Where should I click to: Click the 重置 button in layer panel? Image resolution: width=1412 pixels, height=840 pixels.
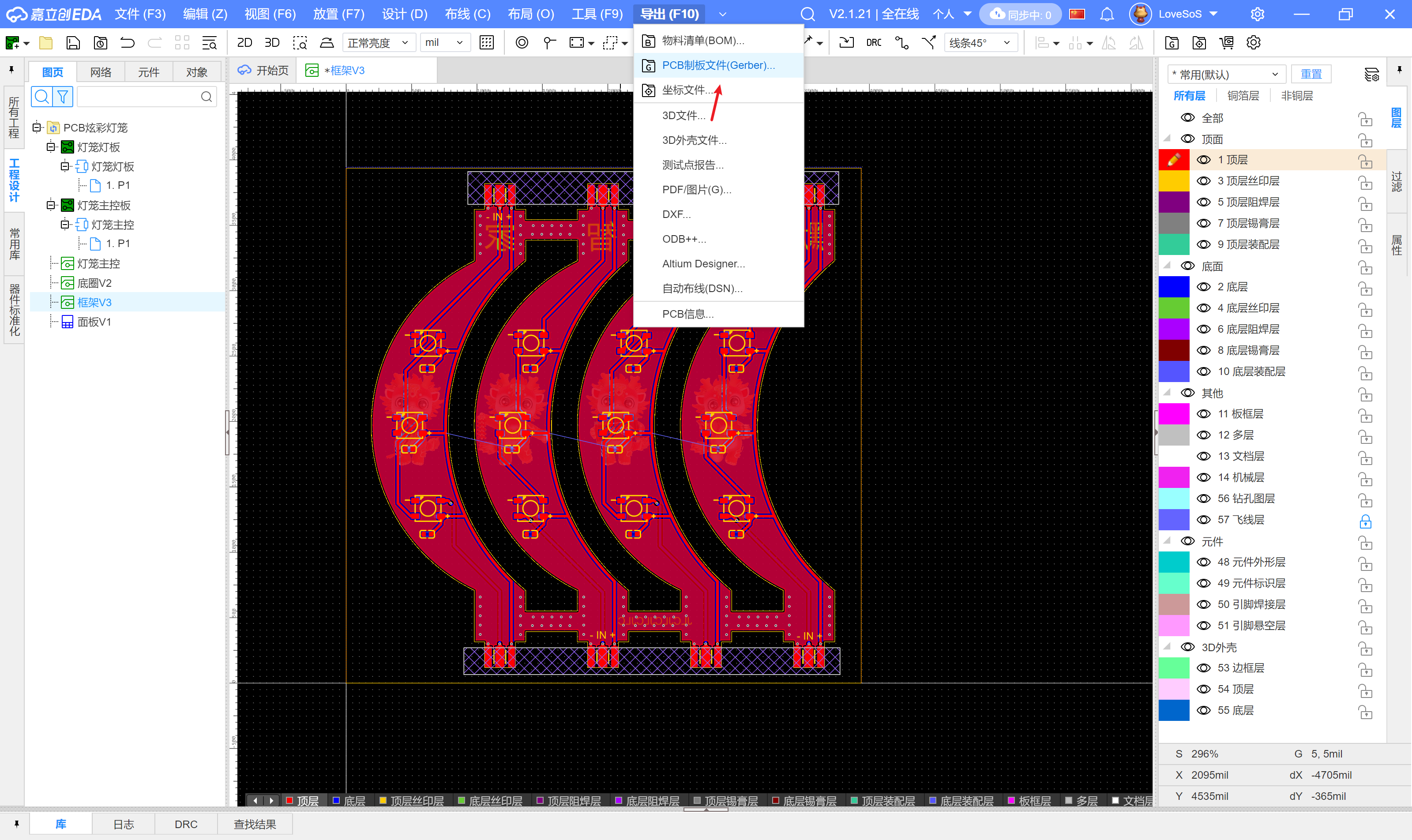coord(1311,74)
